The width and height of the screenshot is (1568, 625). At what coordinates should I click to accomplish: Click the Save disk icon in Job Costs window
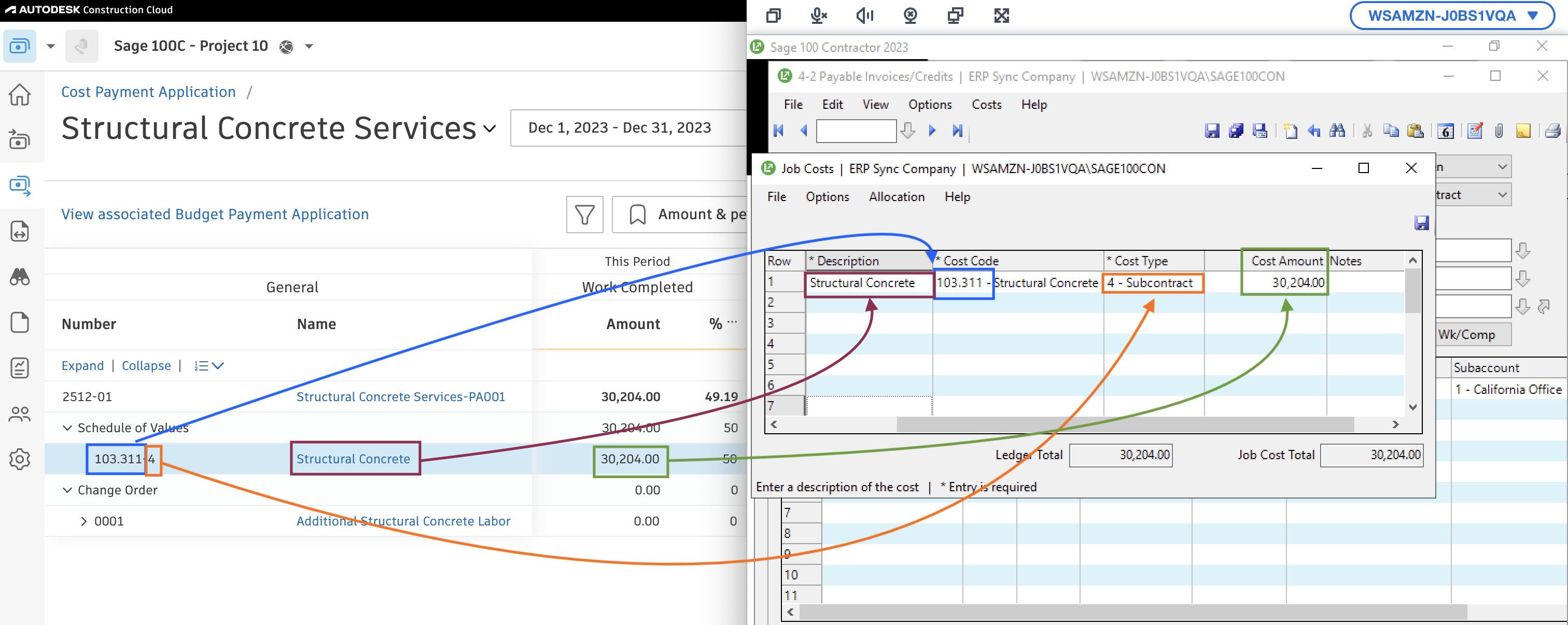(1421, 223)
